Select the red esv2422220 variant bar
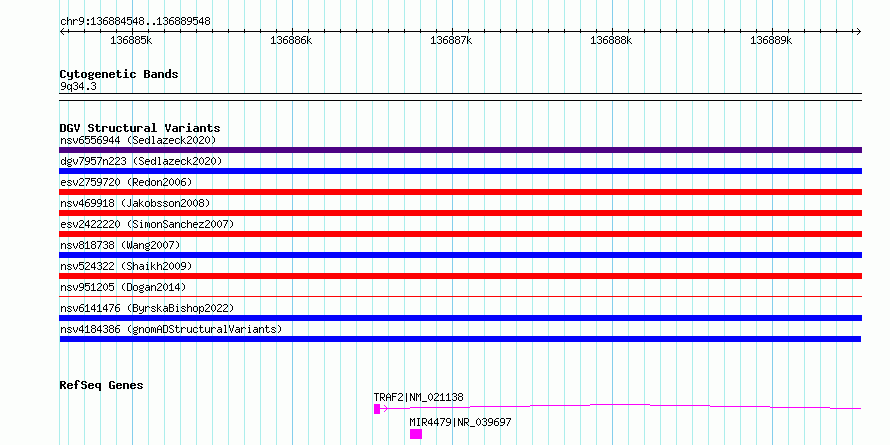The width and height of the screenshot is (890, 445). pyautogui.click(x=460, y=234)
